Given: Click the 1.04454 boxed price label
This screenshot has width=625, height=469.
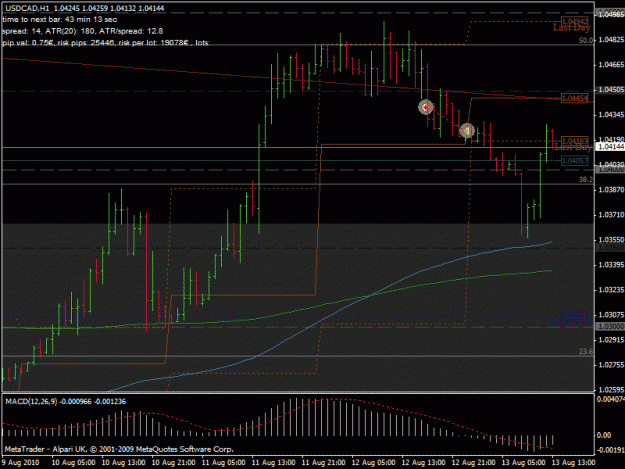Looking at the screenshot, I should tap(574, 98).
